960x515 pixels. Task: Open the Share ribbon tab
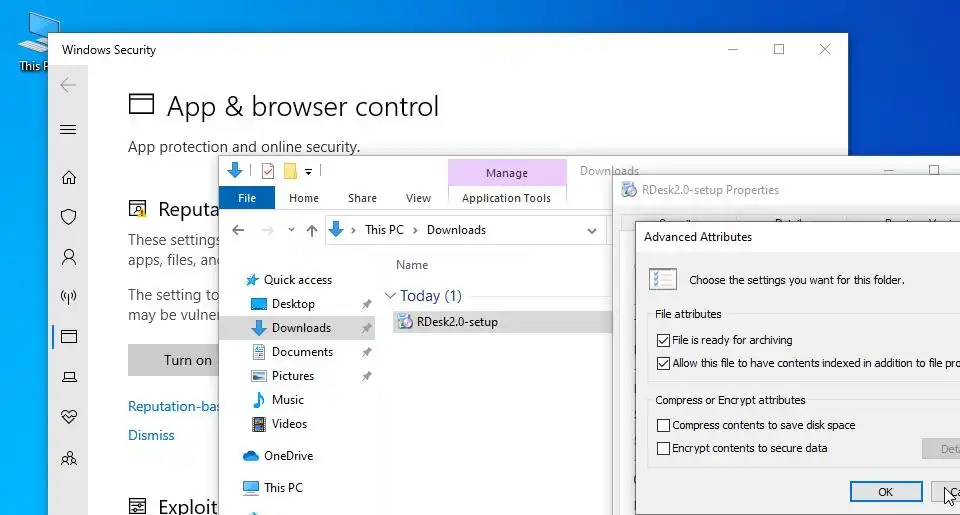(362, 198)
